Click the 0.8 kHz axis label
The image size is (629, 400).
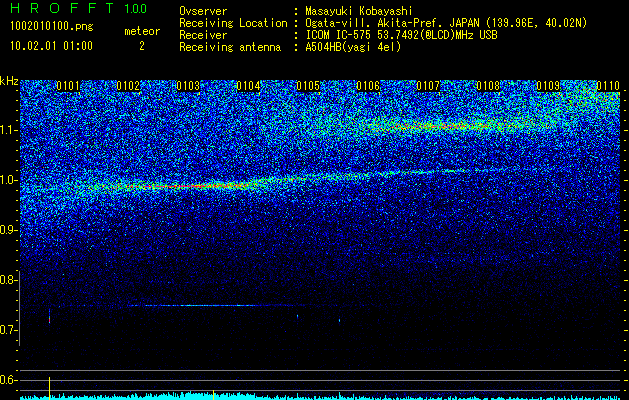tap(8, 280)
